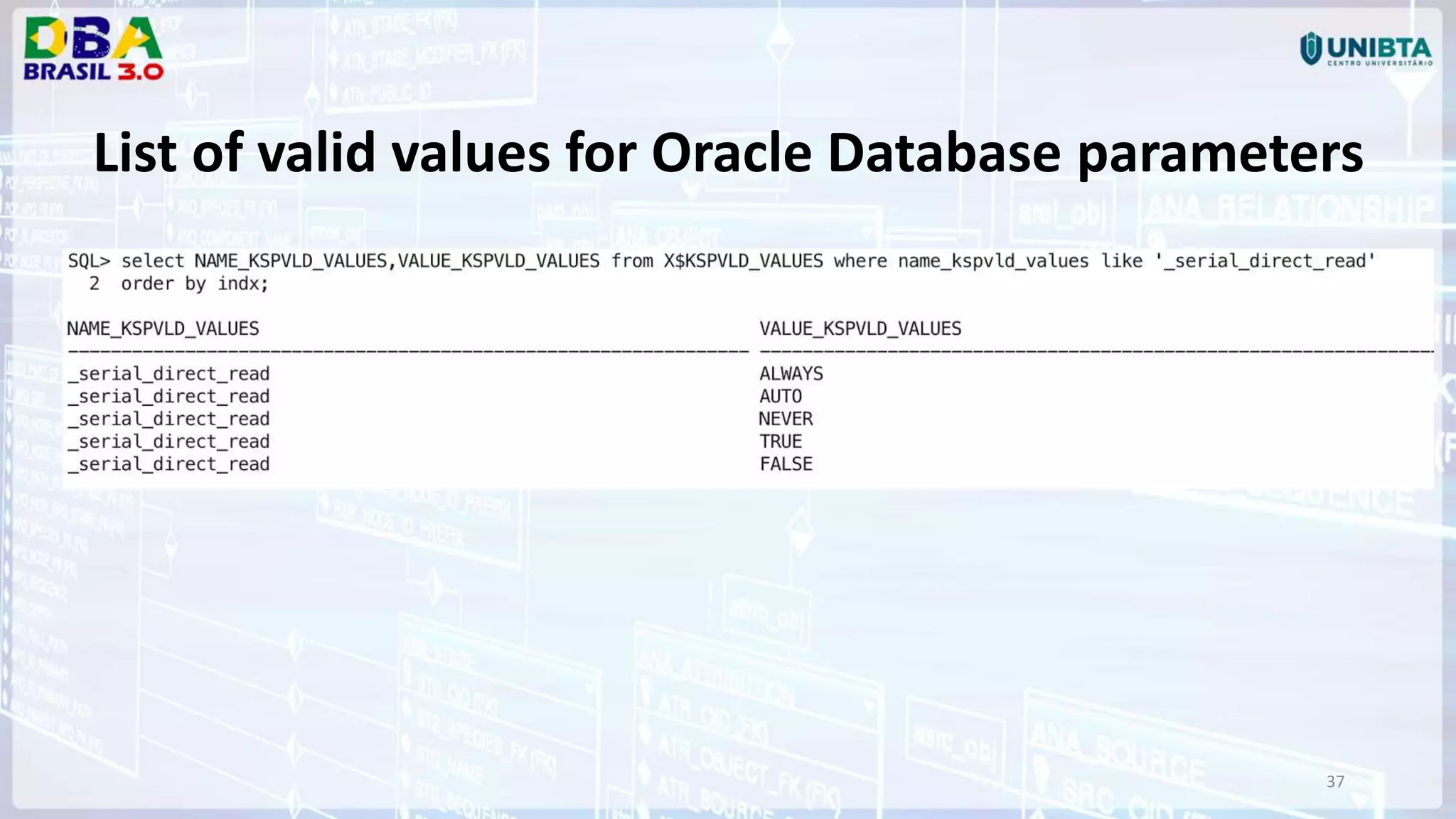Screen dimensions: 1456x819
Task: Click the VALUE_KSPVLD_VALUES column header
Action: point(860,329)
